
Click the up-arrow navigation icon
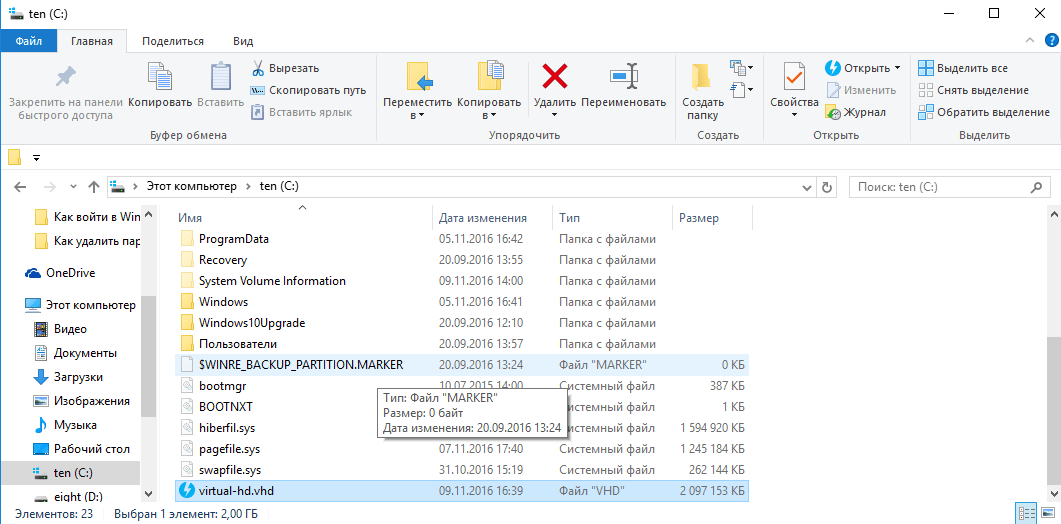click(94, 187)
